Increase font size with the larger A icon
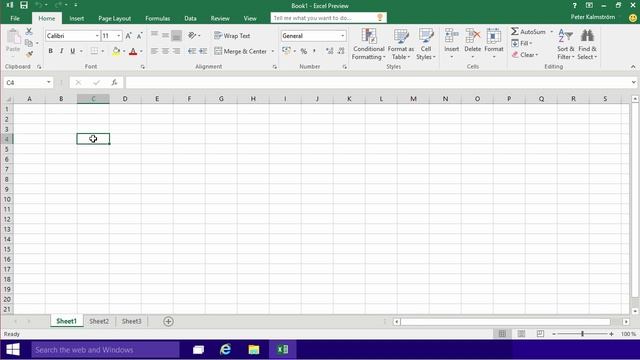 coord(128,36)
